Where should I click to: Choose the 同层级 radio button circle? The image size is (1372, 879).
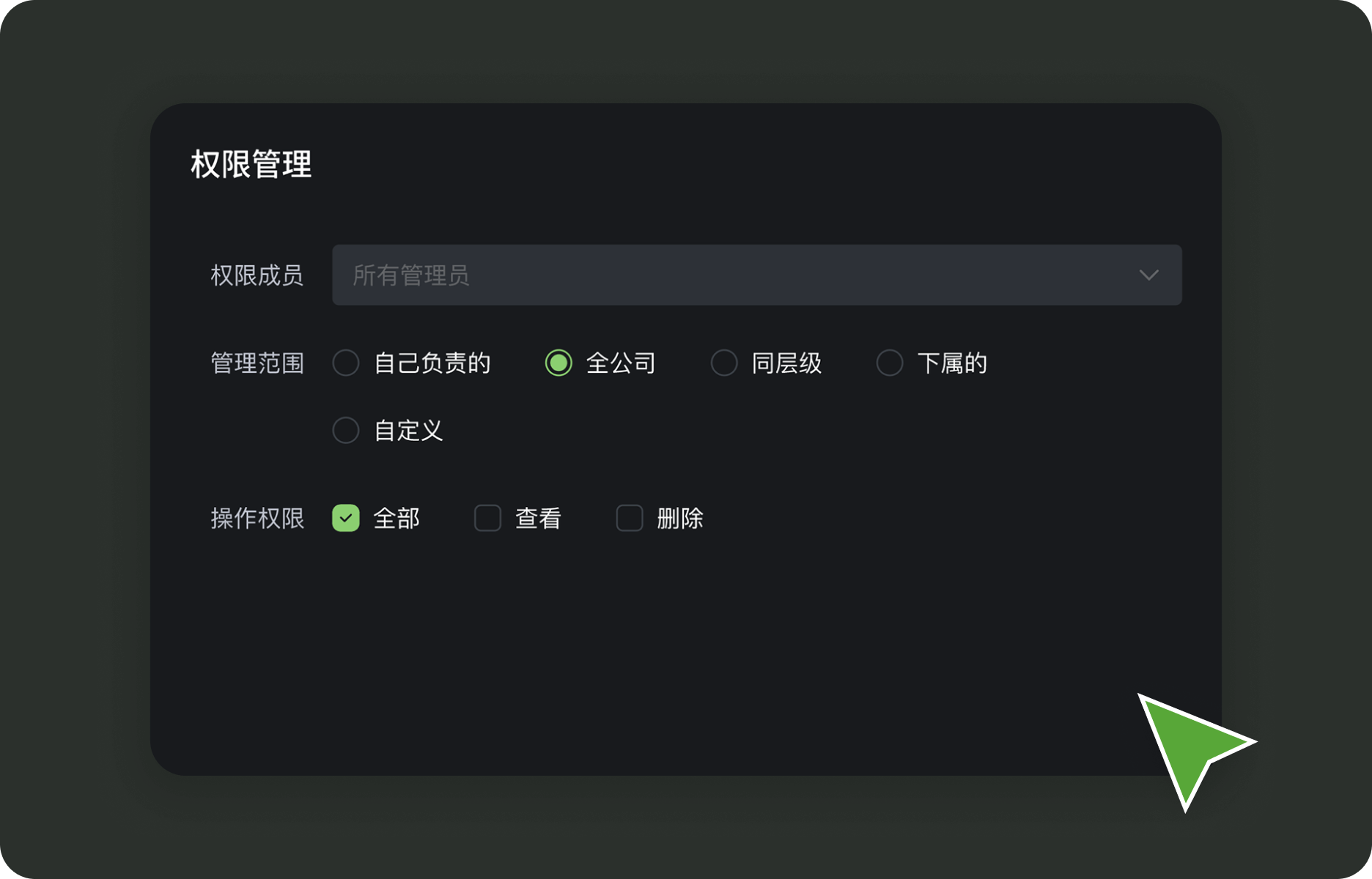coord(724,363)
